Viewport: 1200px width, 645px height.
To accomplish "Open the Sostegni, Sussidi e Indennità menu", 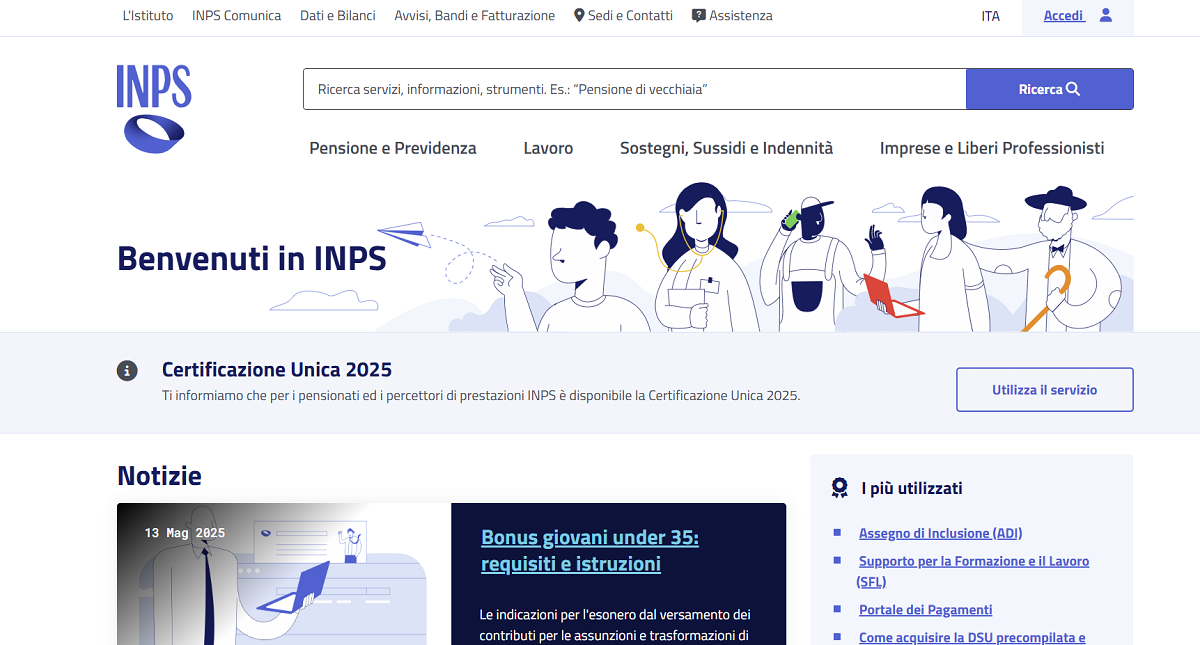I will [726, 147].
